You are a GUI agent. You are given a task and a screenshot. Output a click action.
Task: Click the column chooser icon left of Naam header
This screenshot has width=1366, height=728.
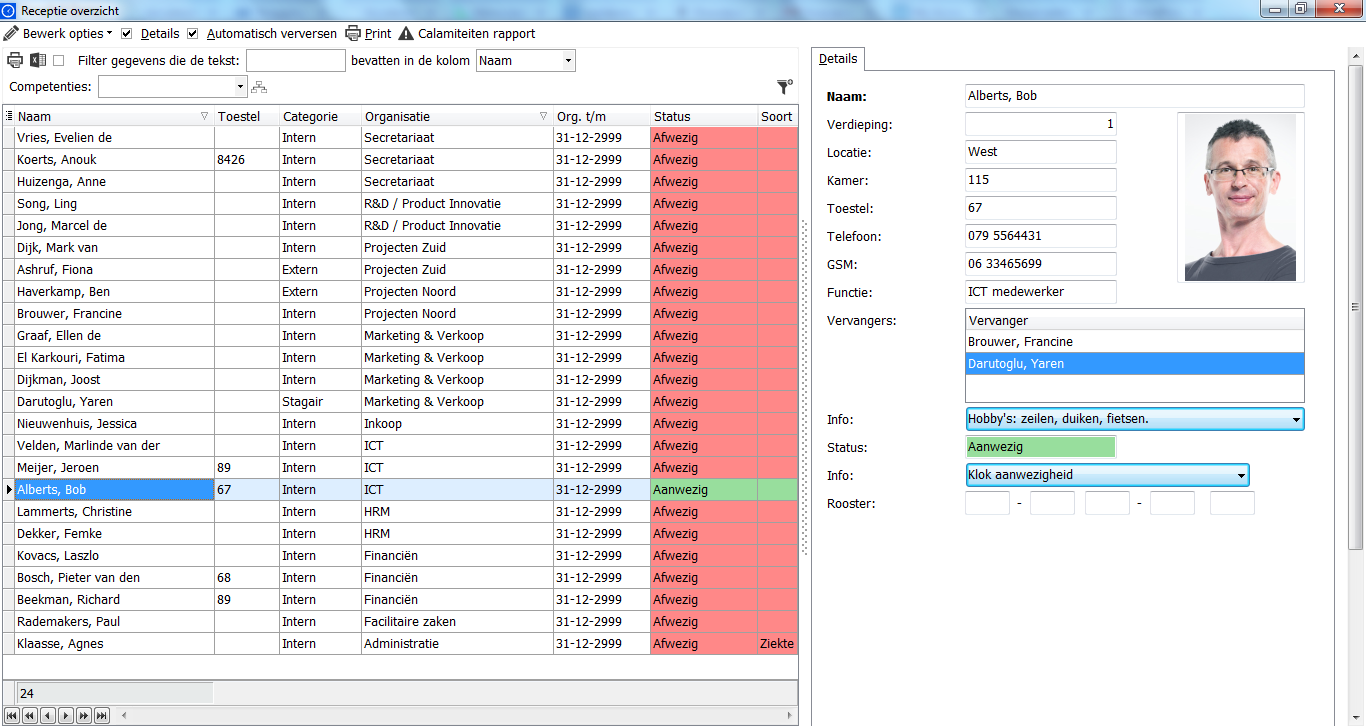click(9, 116)
